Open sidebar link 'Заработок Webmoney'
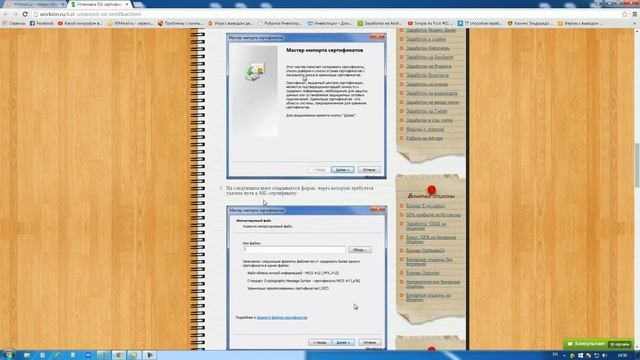This screenshot has width=640, height=360. 427,48
